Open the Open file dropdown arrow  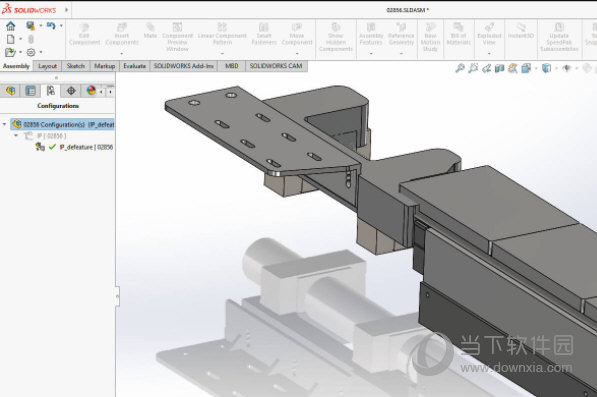(x=21, y=52)
